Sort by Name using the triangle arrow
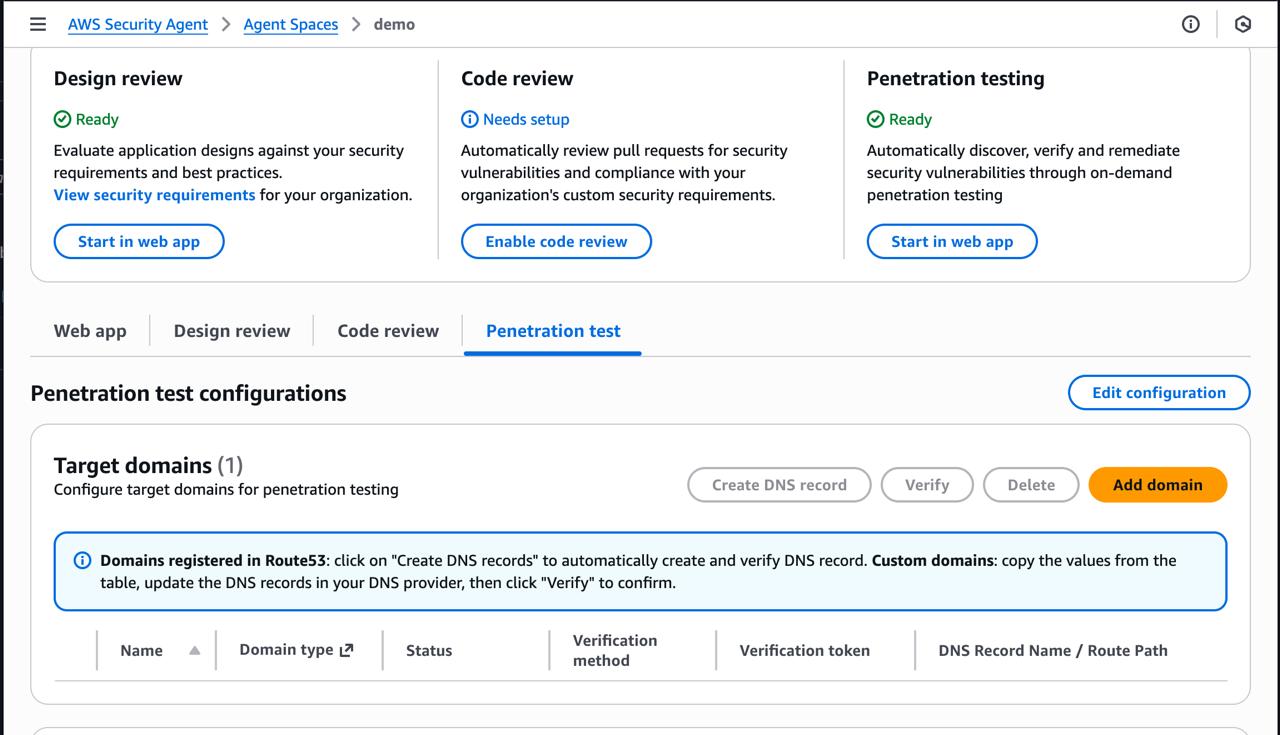 point(194,650)
